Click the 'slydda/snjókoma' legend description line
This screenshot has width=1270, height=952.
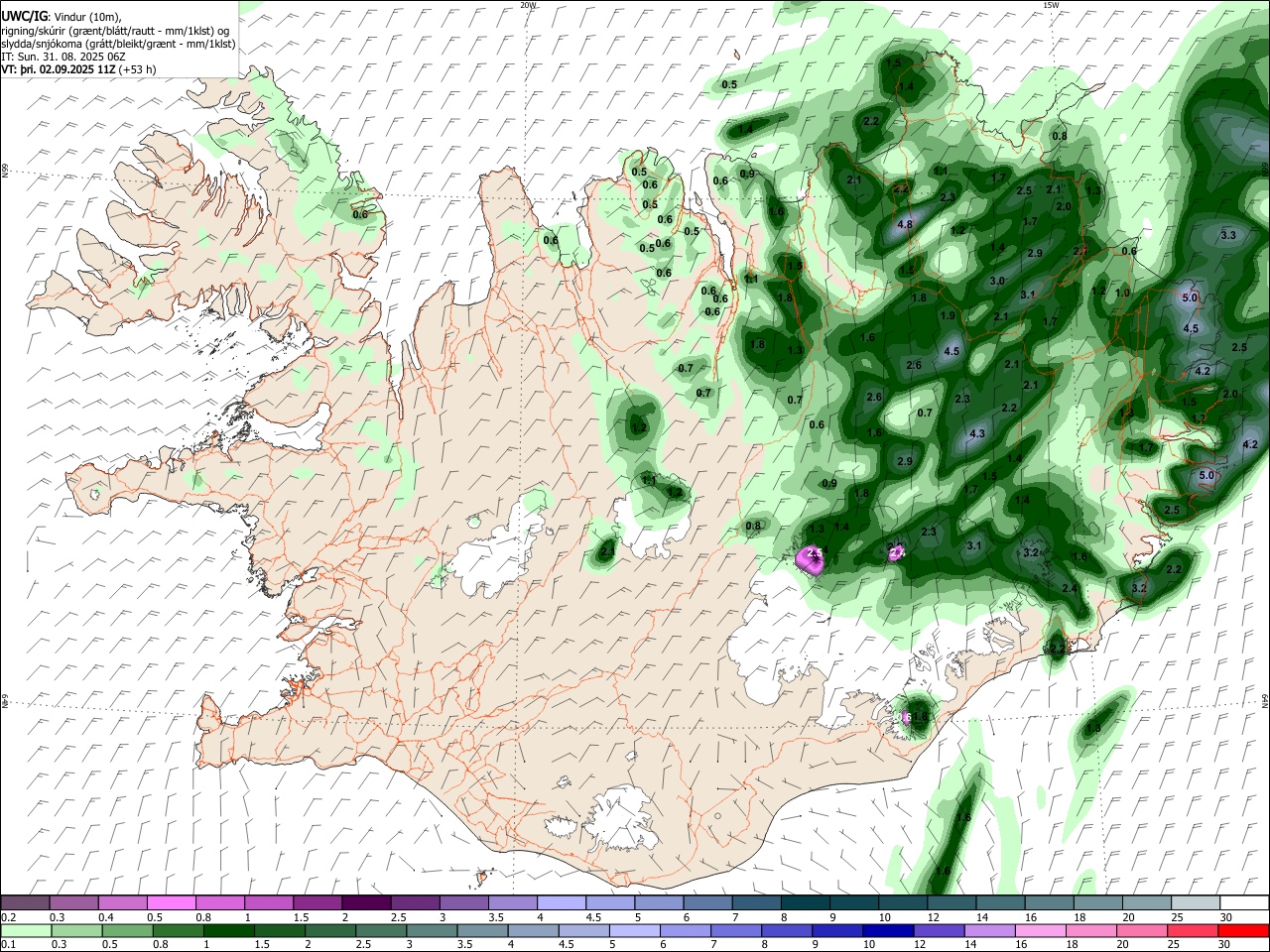[118, 44]
